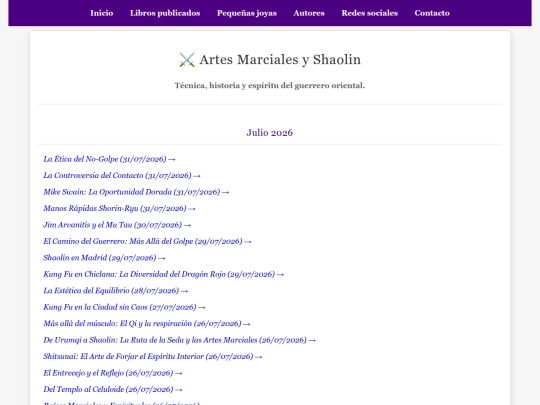Screen dimensions: 540x405
Task: Open Manos Rápidas Shorin-Ryu post
Action: [x=119, y=209]
